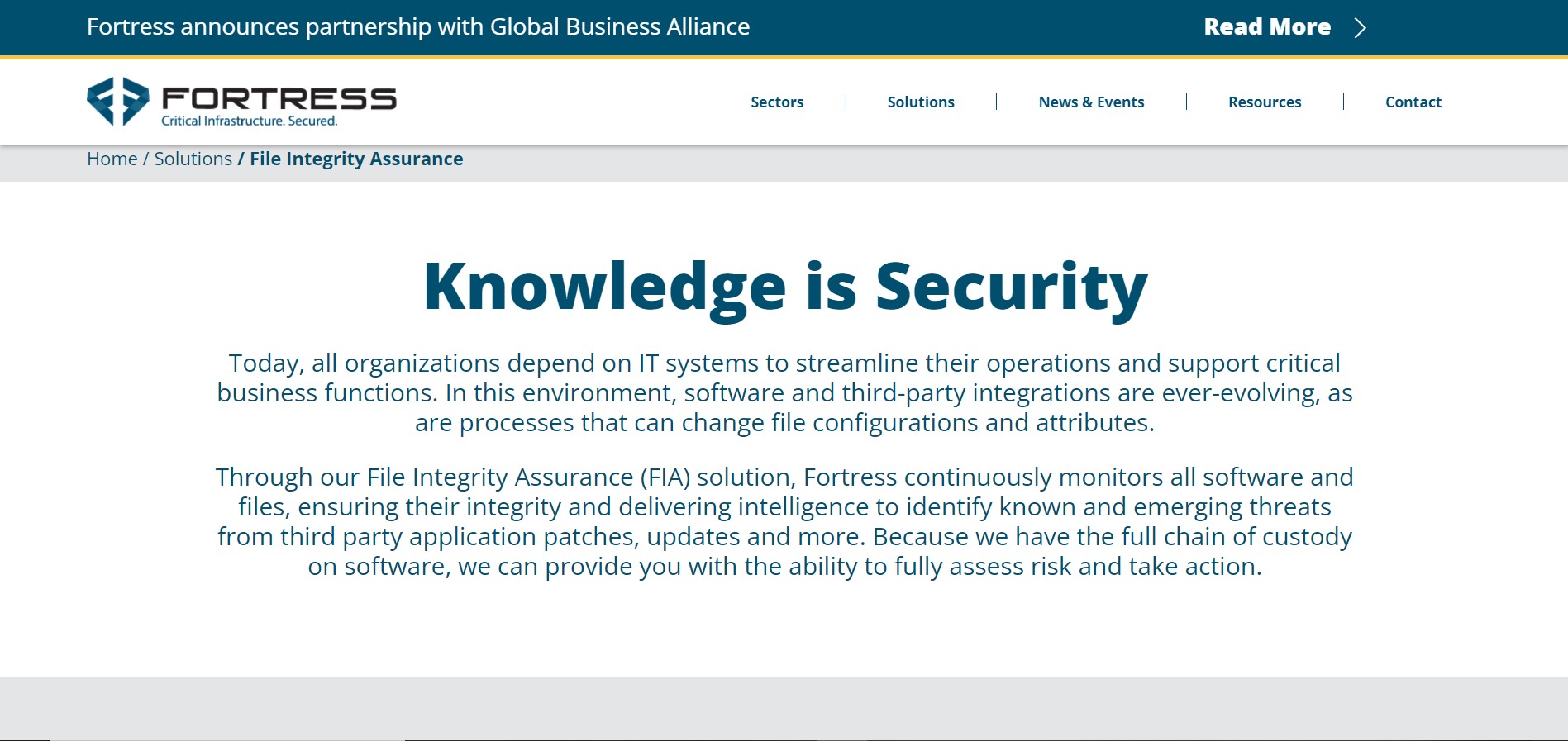This screenshot has height=741, width=1568.
Task: Click the paragraph starting 'Today, all organizations'
Action: [784, 392]
